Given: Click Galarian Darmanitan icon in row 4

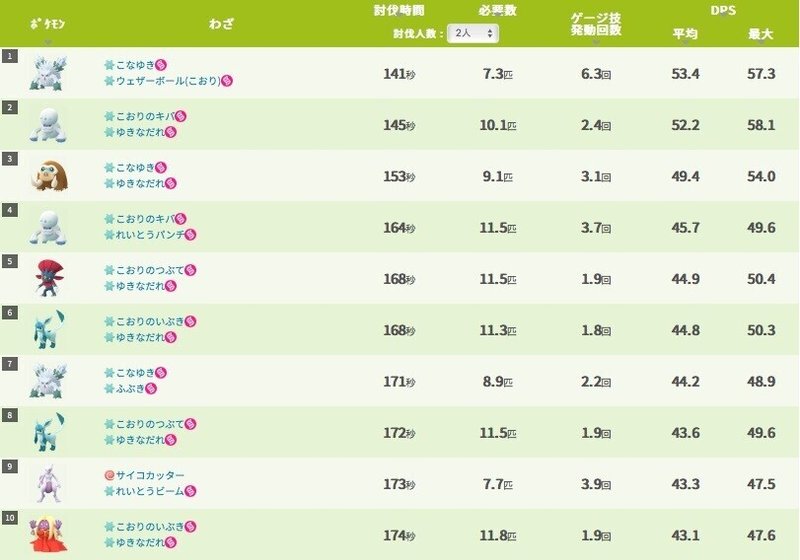Looking at the screenshot, I should 48,227.
